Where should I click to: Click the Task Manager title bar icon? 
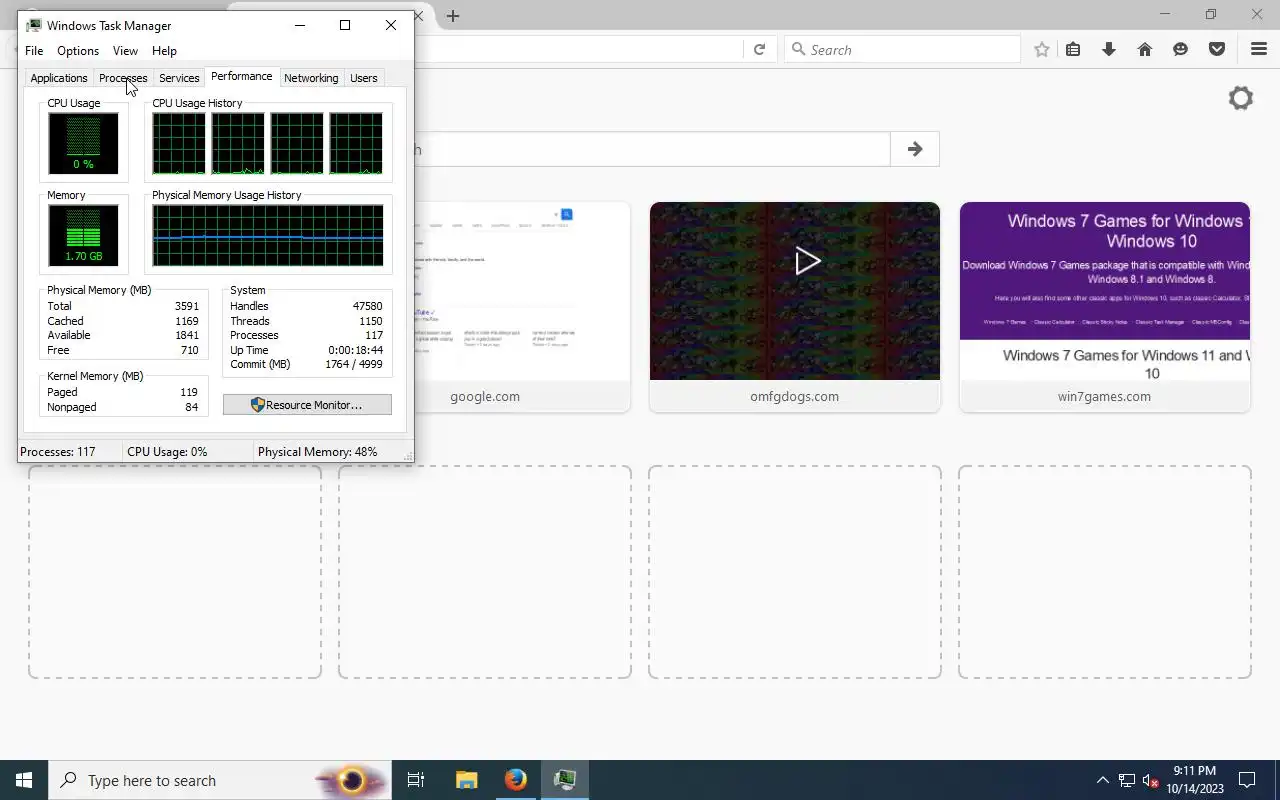point(34,25)
